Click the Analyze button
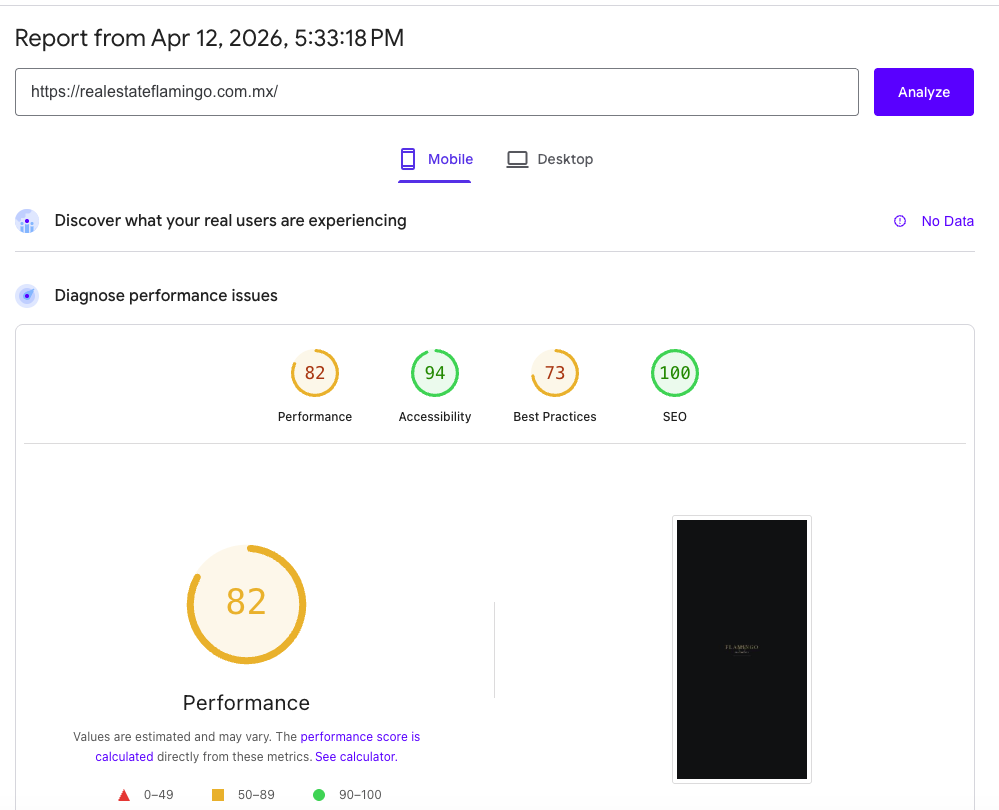The image size is (999, 810). coord(923,91)
